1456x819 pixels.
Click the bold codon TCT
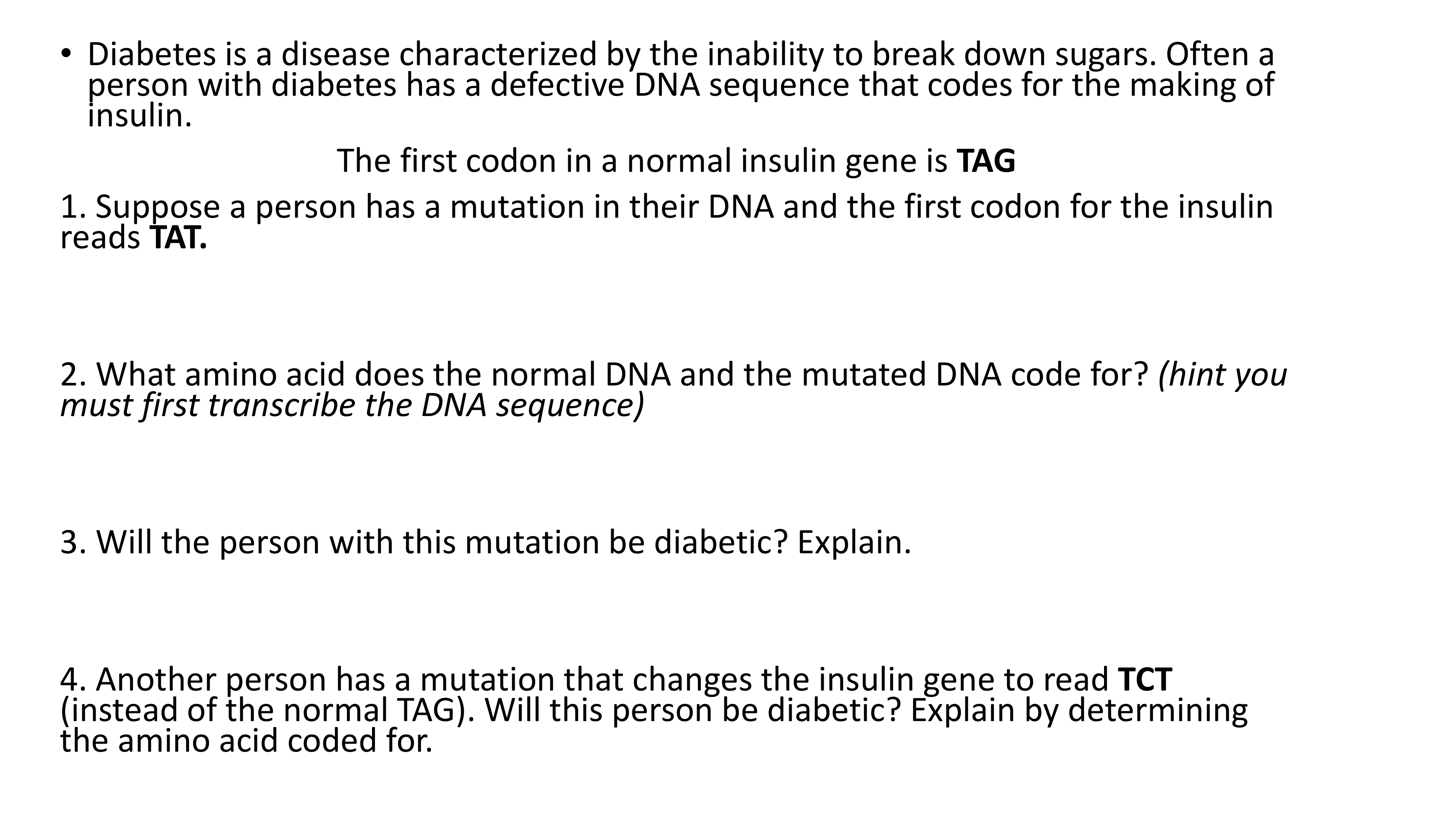(1145, 679)
